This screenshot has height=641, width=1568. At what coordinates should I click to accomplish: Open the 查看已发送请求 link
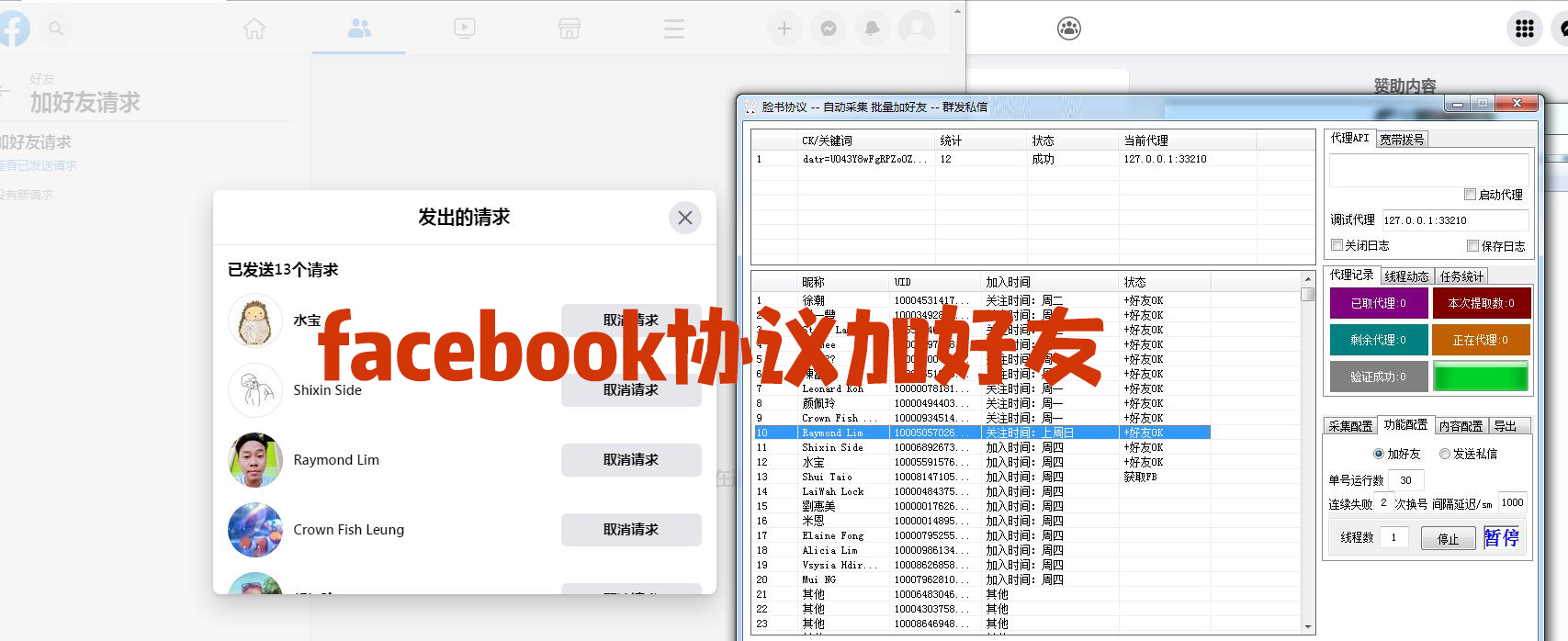click(38, 165)
